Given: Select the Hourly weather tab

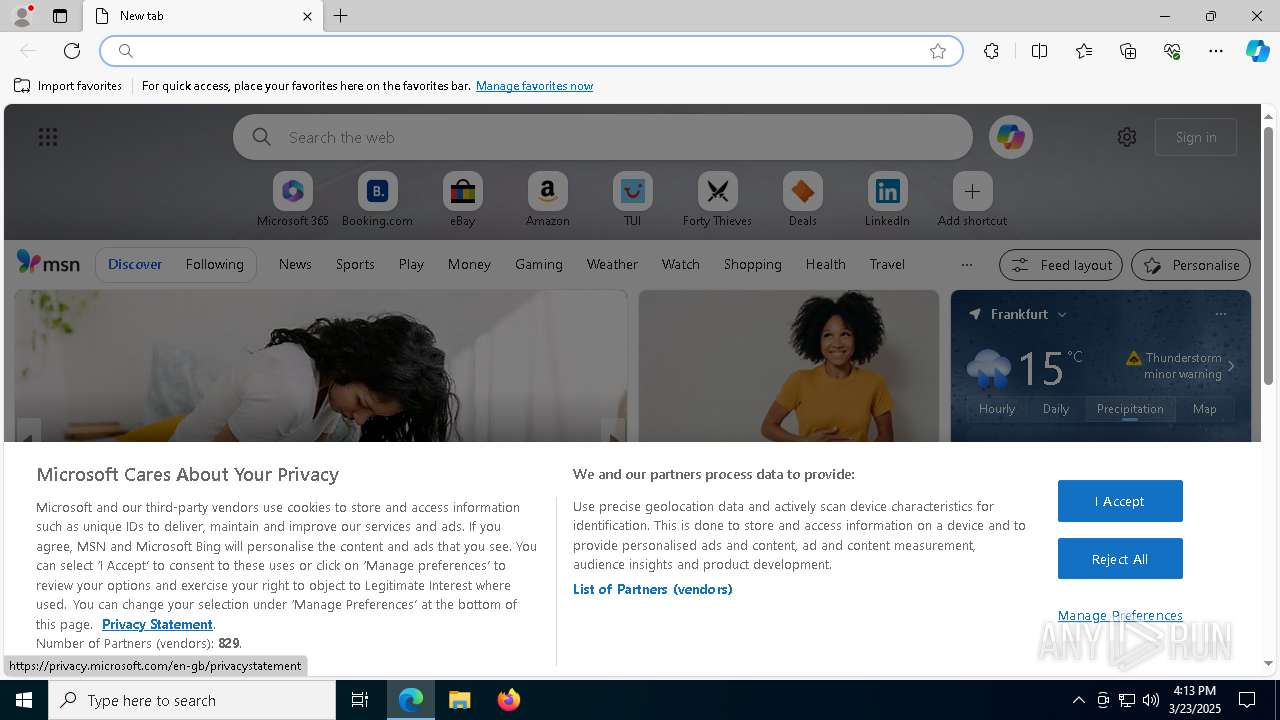Looking at the screenshot, I should [997, 408].
